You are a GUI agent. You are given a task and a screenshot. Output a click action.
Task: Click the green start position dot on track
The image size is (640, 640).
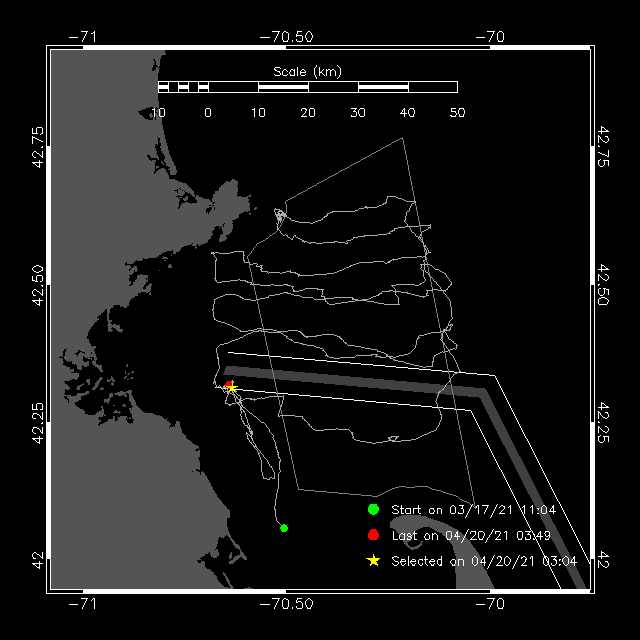(x=284, y=528)
